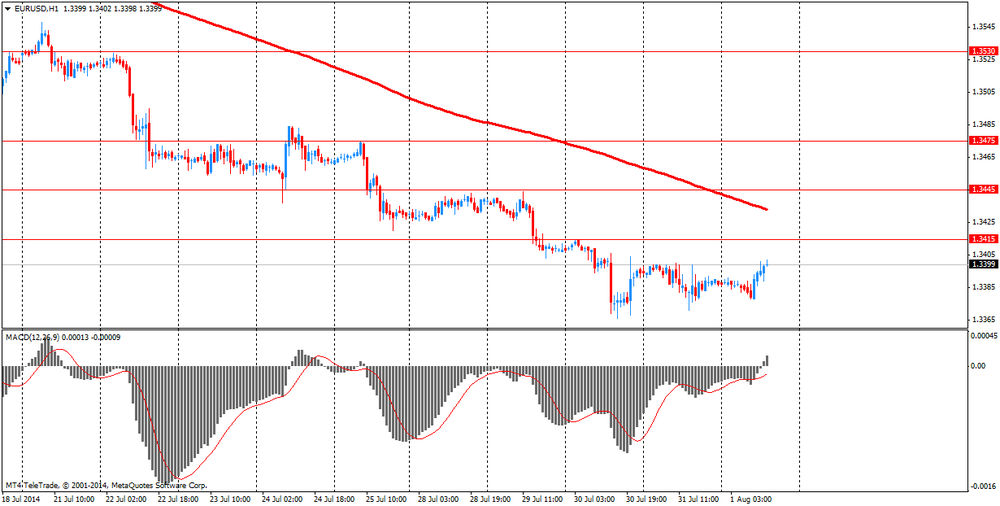Viewport: 1000px width, 506px height.
Task: Click the 21 Jul 10:00 time label
Action: click(x=75, y=498)
